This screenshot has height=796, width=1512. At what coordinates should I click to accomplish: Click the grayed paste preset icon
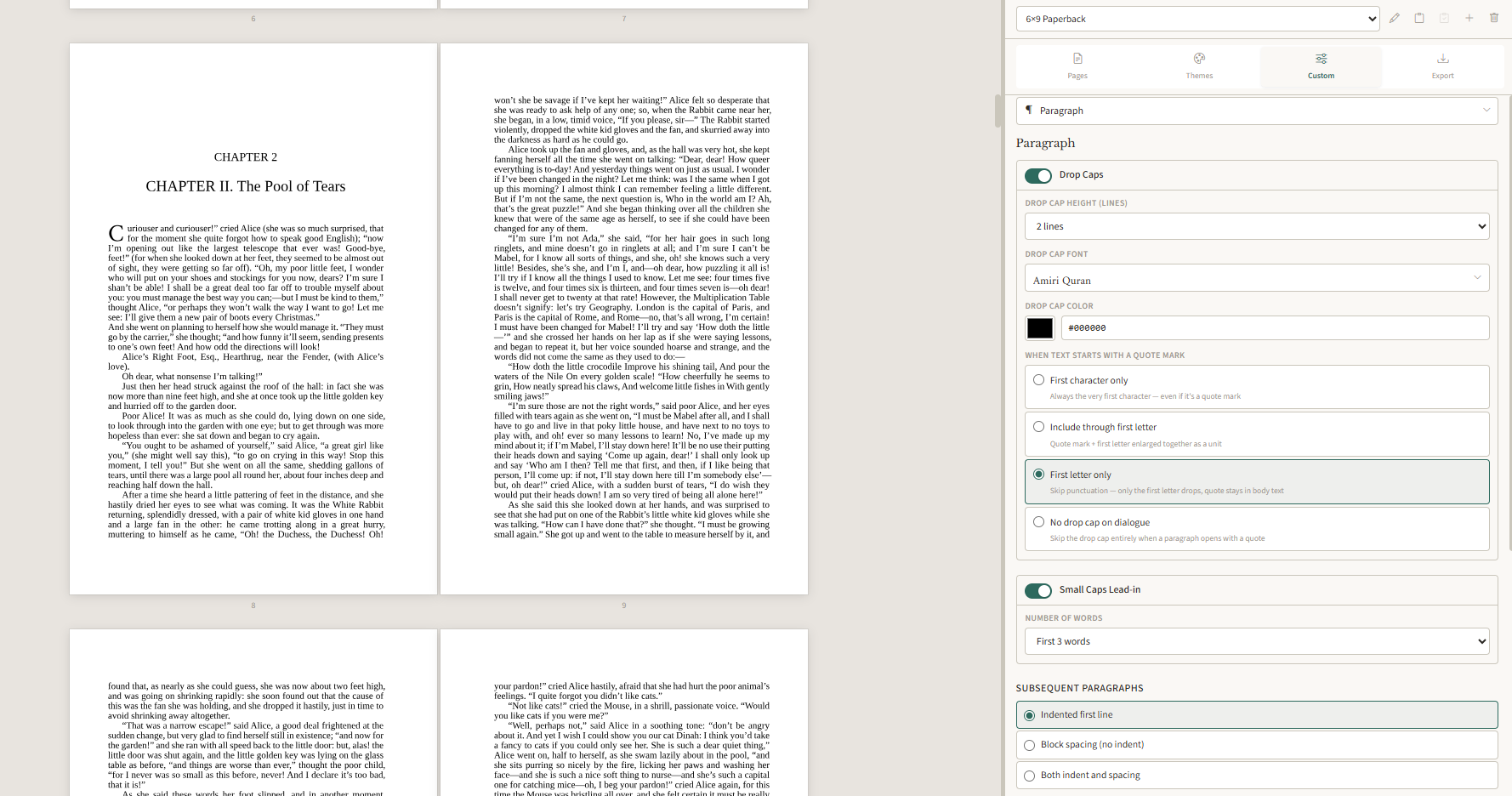click(1444, 18)
